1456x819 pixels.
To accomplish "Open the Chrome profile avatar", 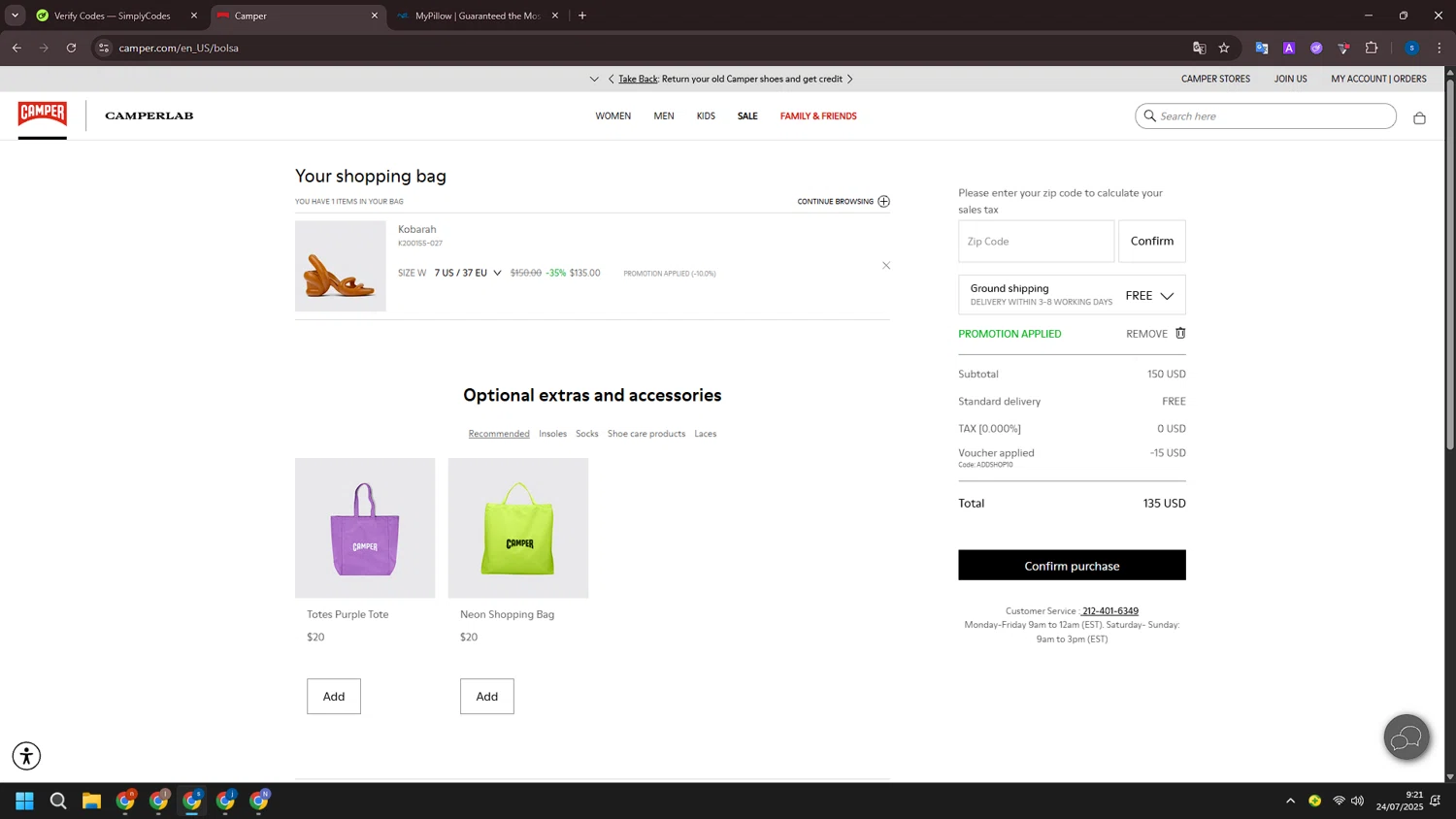I will pyautogui.click(x=1411, y=48).
